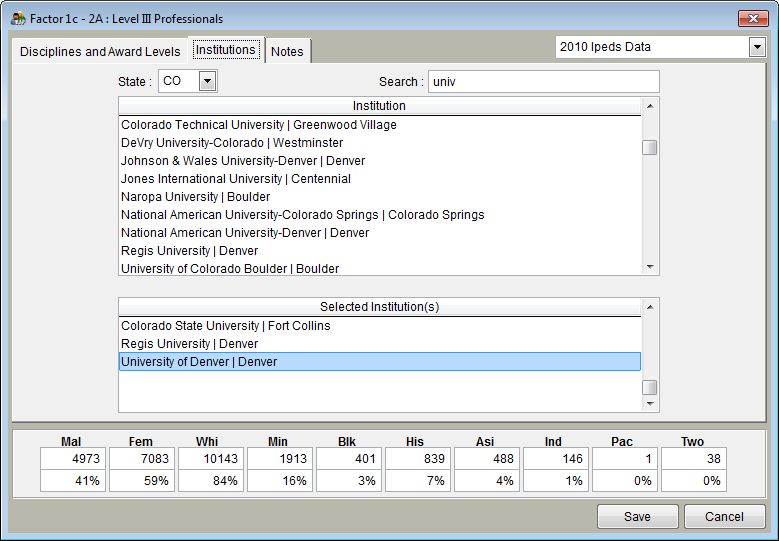
Task: Open the 2010 Ipeds Data dropdown
Action: [x=757, y=47]
